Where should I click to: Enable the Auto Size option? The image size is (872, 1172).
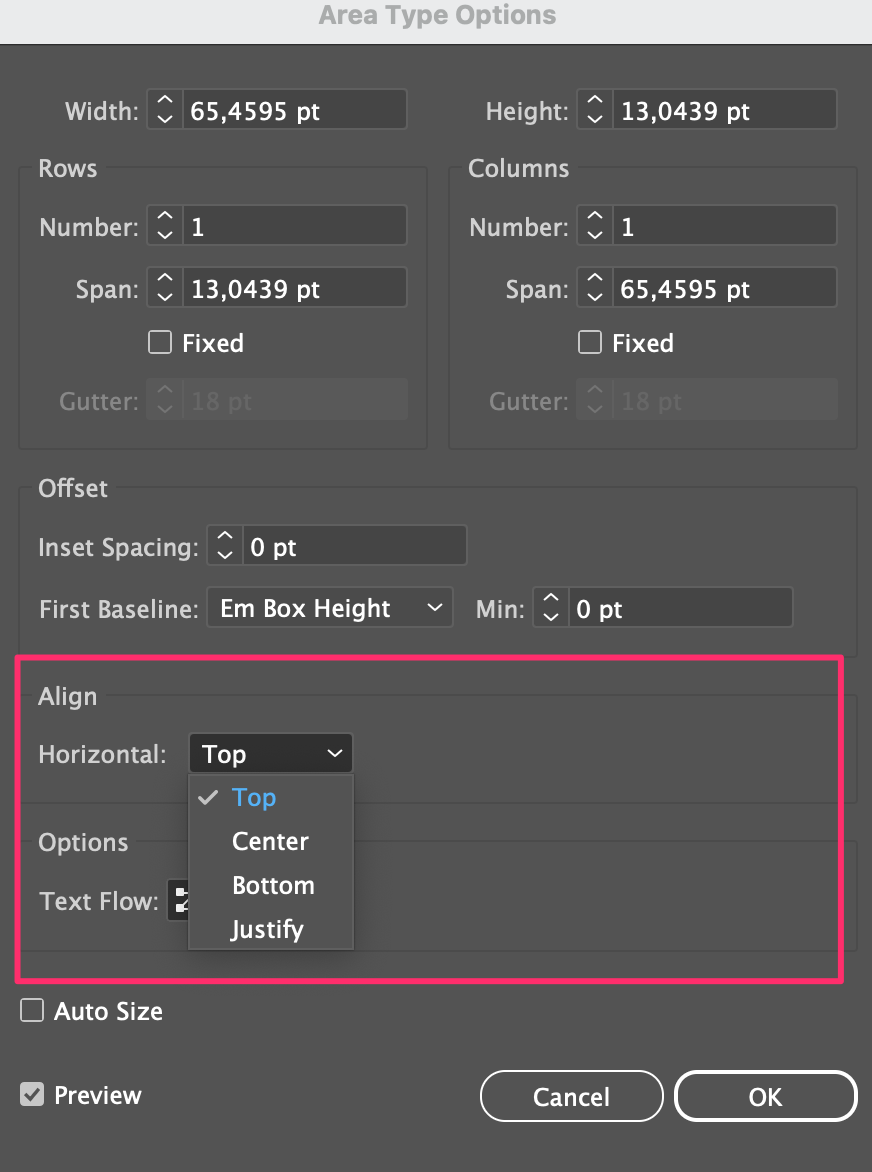(x=31, y=1010)
